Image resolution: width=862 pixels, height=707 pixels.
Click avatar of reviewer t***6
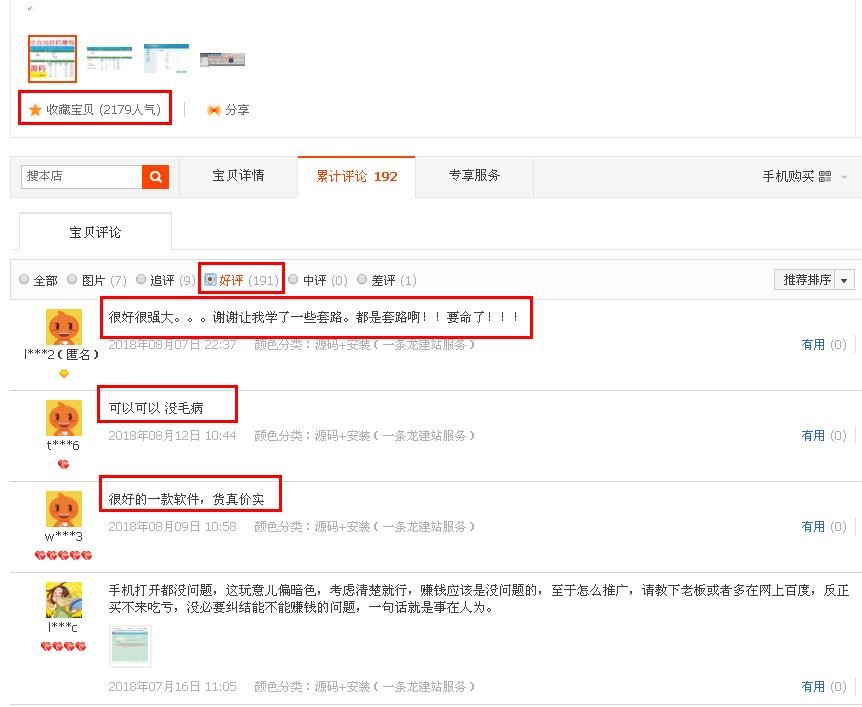coord(64,418)
